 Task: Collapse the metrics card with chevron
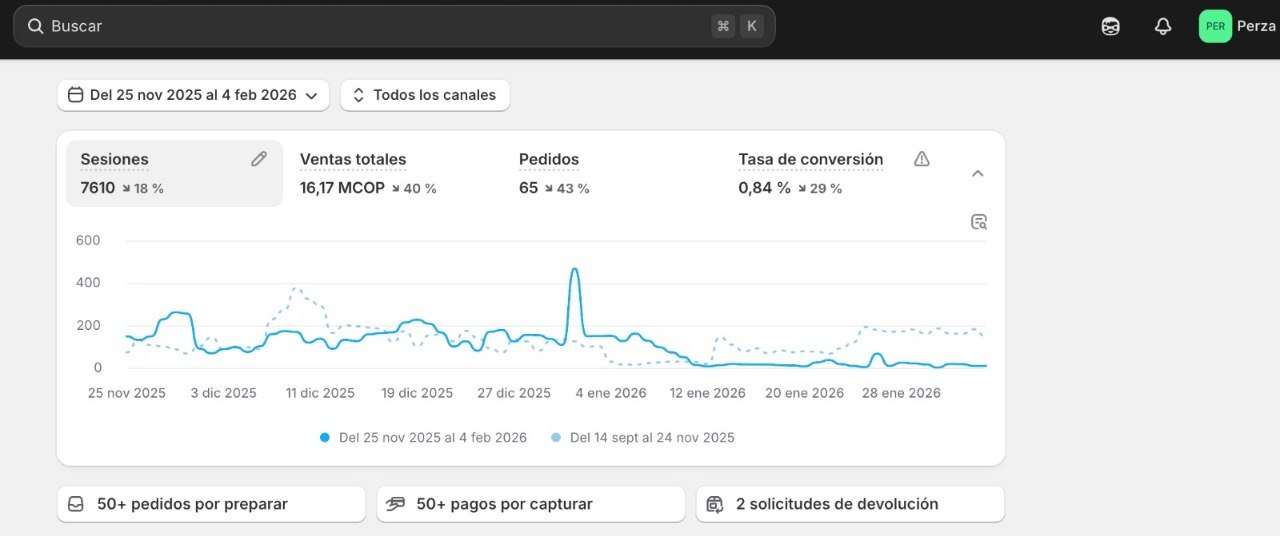tap(978, 173)
